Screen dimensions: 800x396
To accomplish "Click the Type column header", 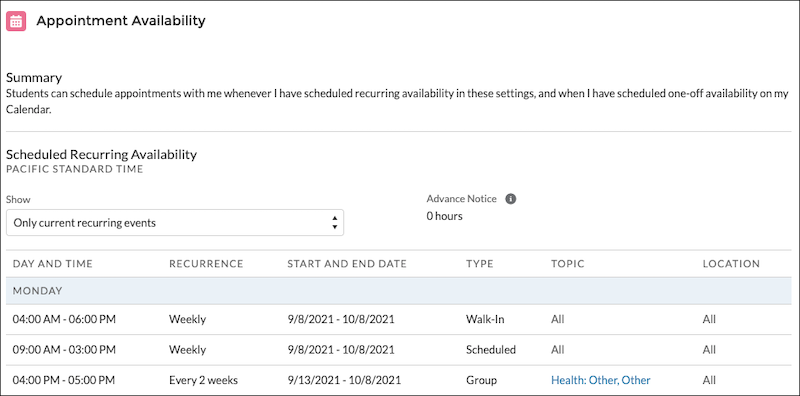I will [x=480, y=264].
